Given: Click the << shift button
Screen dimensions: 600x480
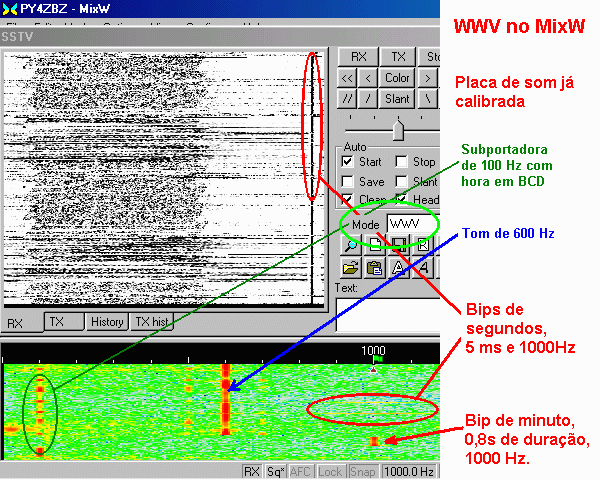Looking at the screenshot, I should (x=347, y=78).
